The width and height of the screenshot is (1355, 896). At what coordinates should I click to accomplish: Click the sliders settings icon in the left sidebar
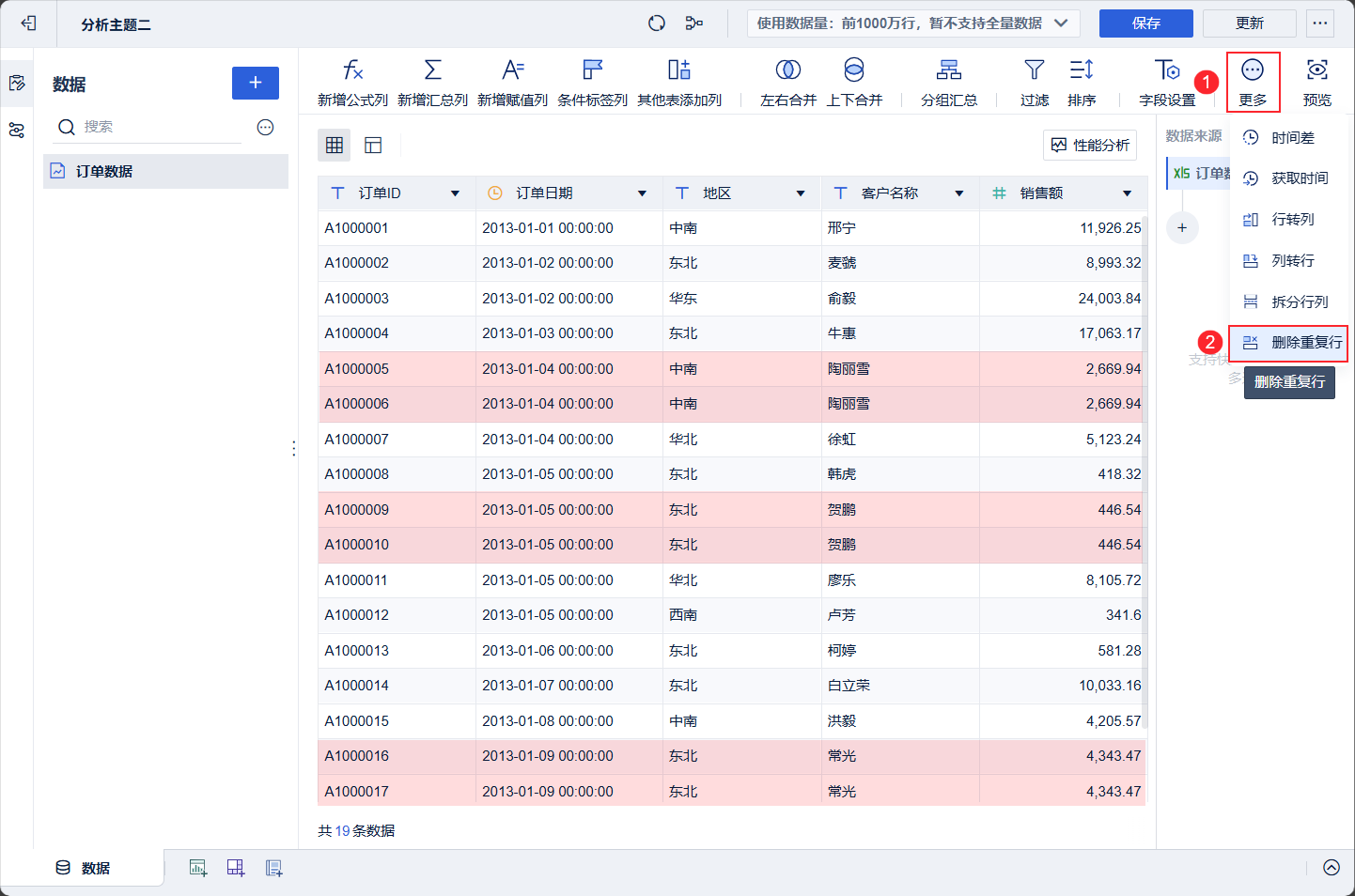17,131
